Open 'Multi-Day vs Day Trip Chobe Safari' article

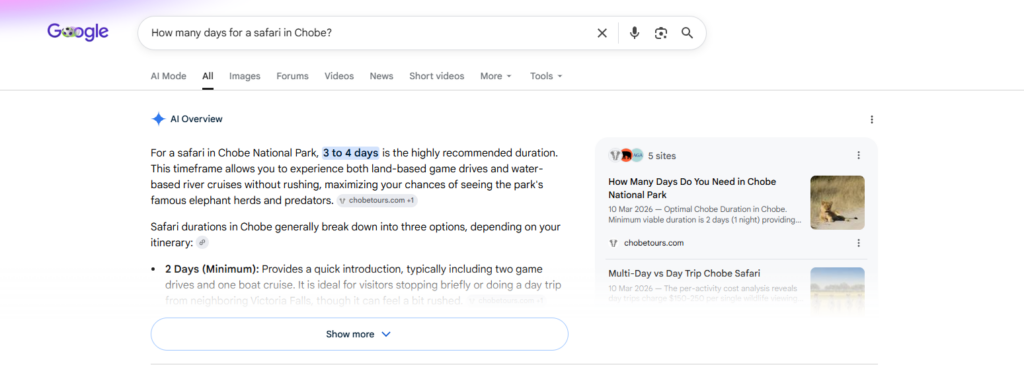coord(684,273)
